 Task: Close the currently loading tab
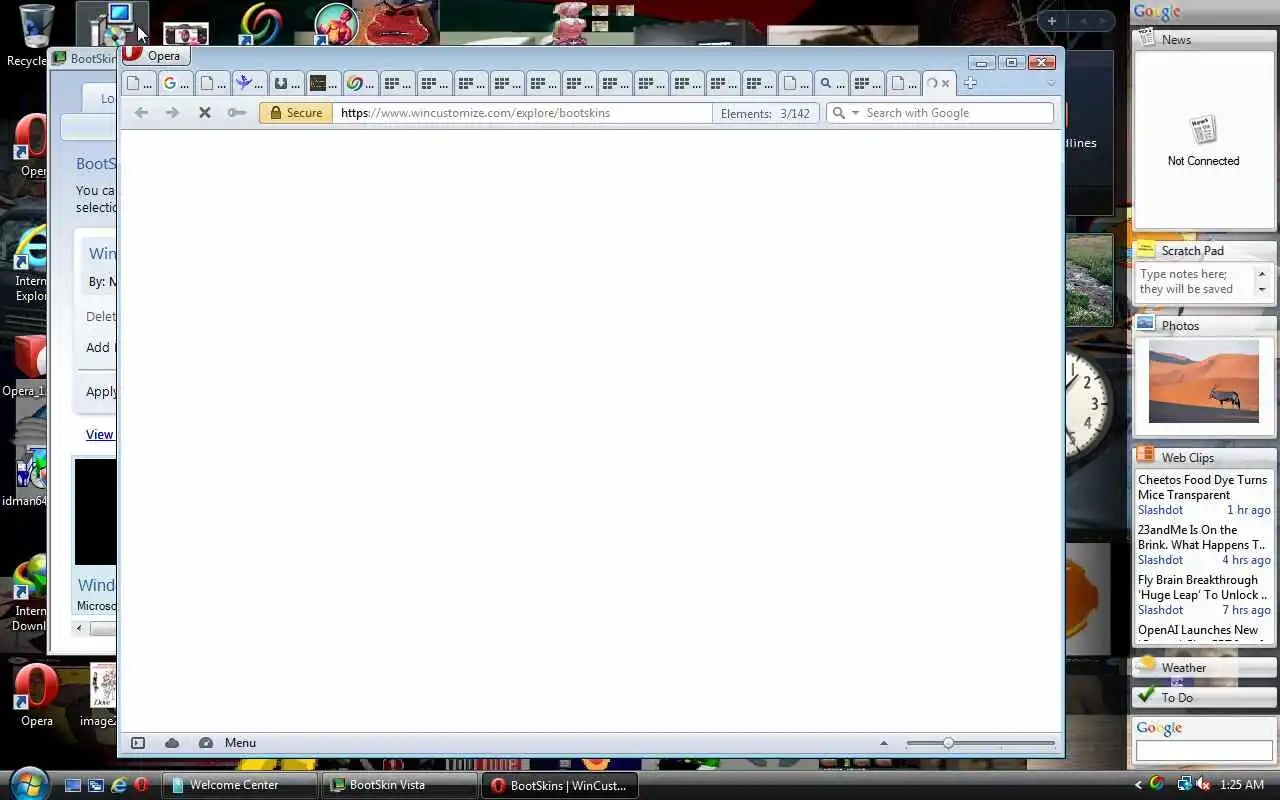click(x=945, y=83)
